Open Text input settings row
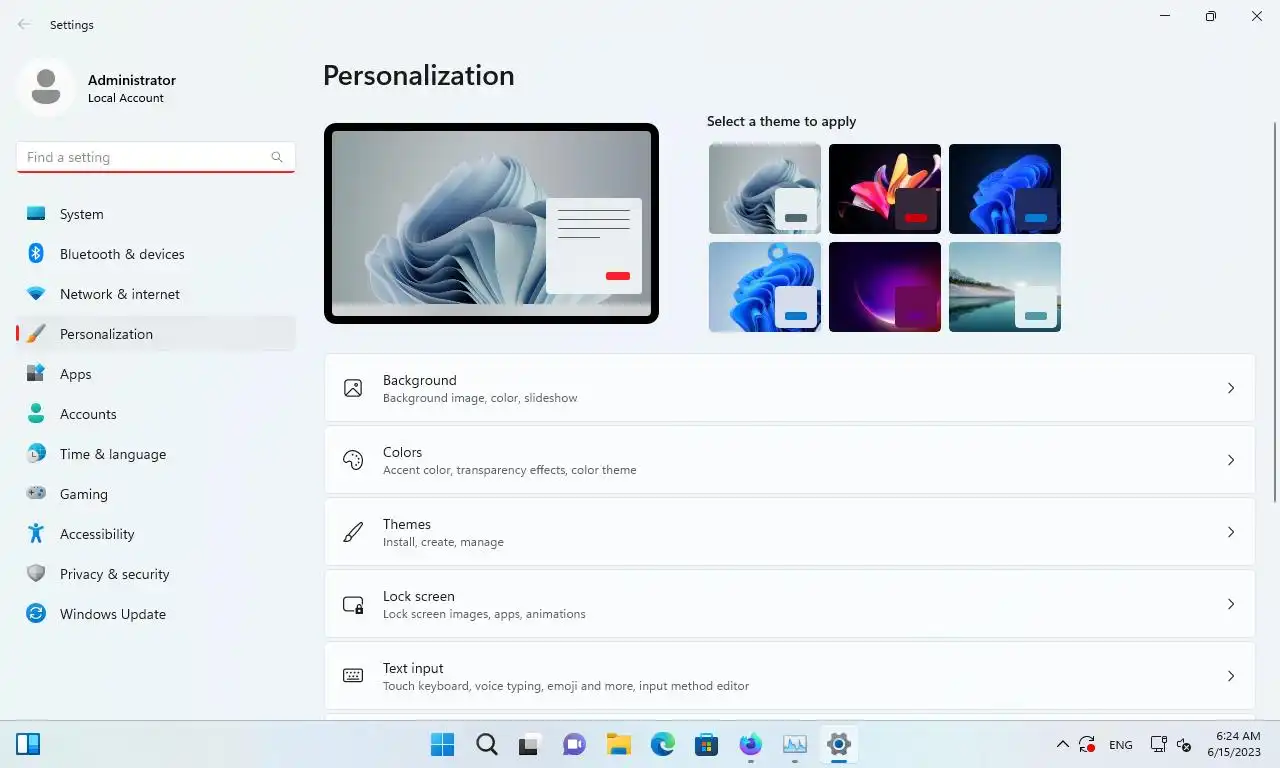The image size is (1280, 768). click(790, 676)
